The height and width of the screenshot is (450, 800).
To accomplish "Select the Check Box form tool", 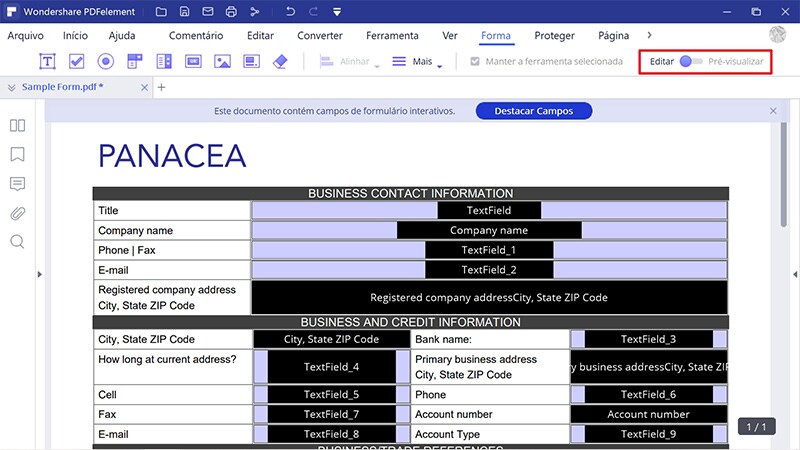I will tap(77, 61).
